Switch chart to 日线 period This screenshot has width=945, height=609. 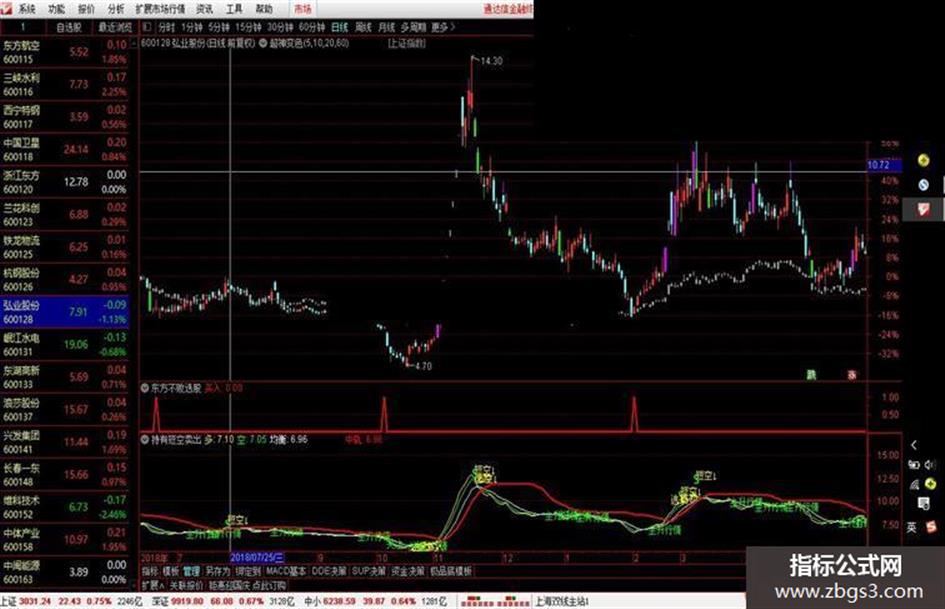(x=341, y=27)
